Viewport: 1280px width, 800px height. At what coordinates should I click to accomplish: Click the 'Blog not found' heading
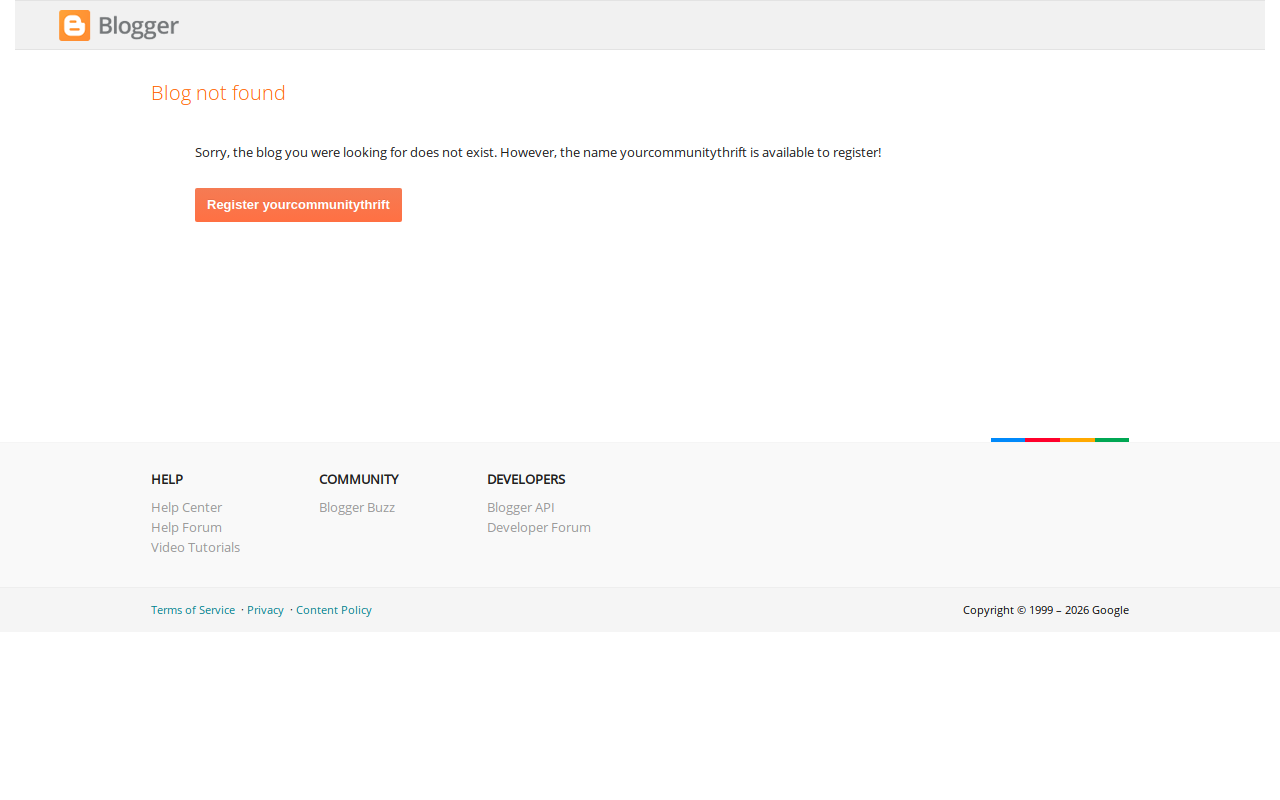[218, 93]
